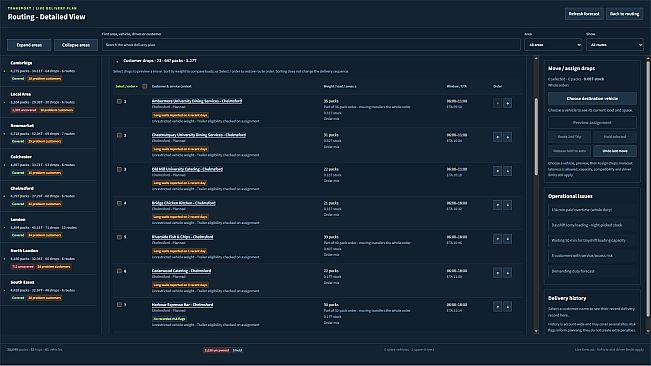Click the 'paid overtime' operational issue
651x366 pixels.
(x=592, y=210)
